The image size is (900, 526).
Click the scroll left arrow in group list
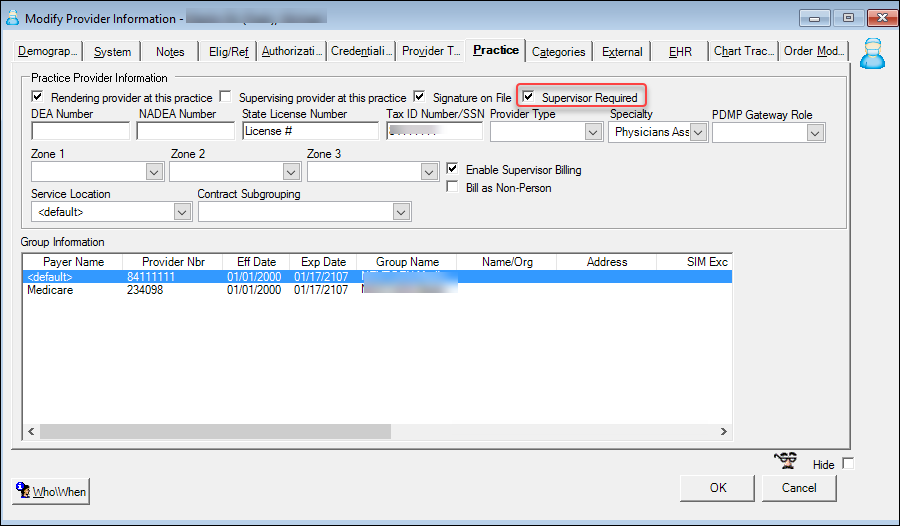(31, 431)
